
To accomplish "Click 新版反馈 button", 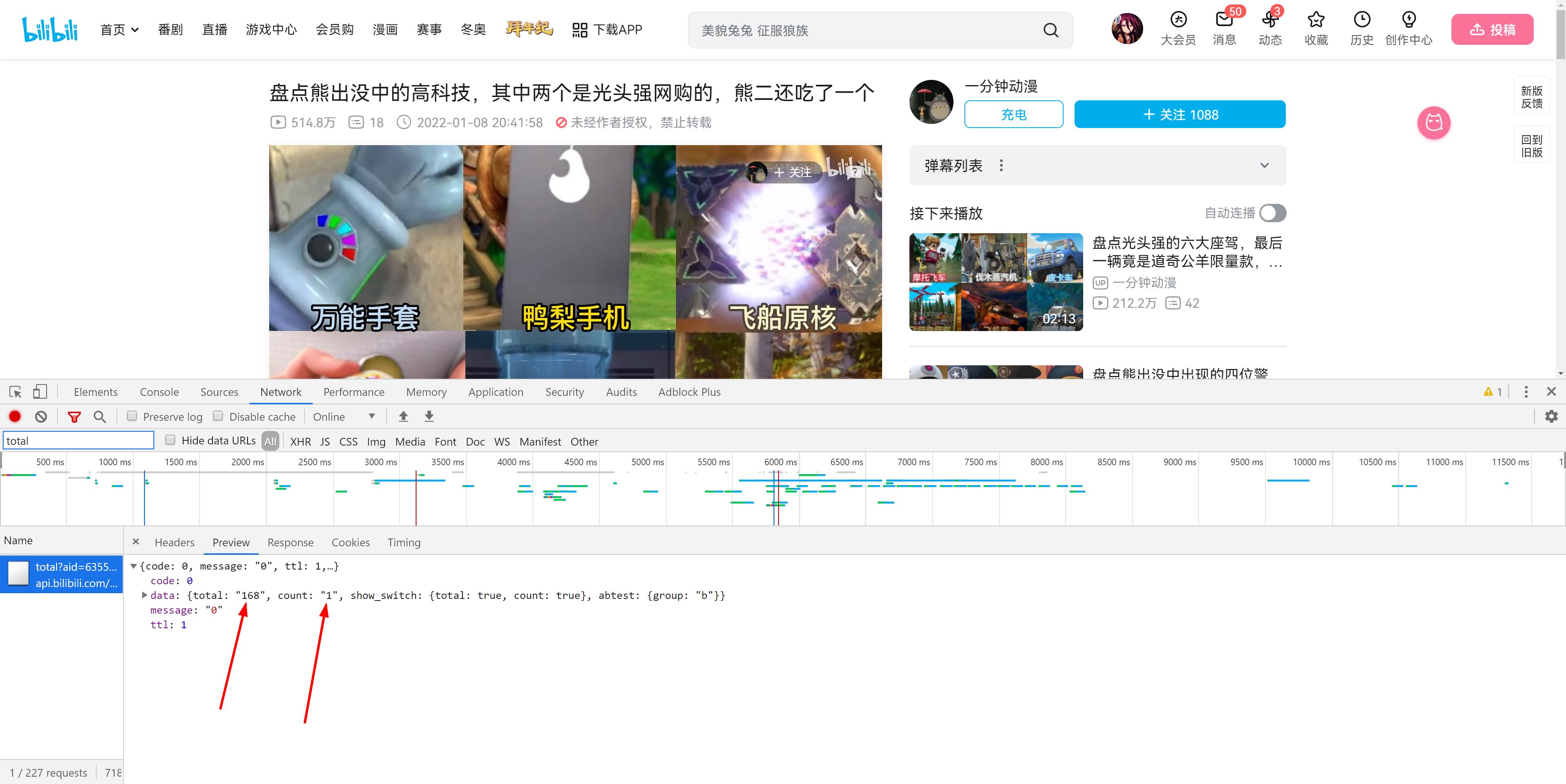I will point(1531,97).
